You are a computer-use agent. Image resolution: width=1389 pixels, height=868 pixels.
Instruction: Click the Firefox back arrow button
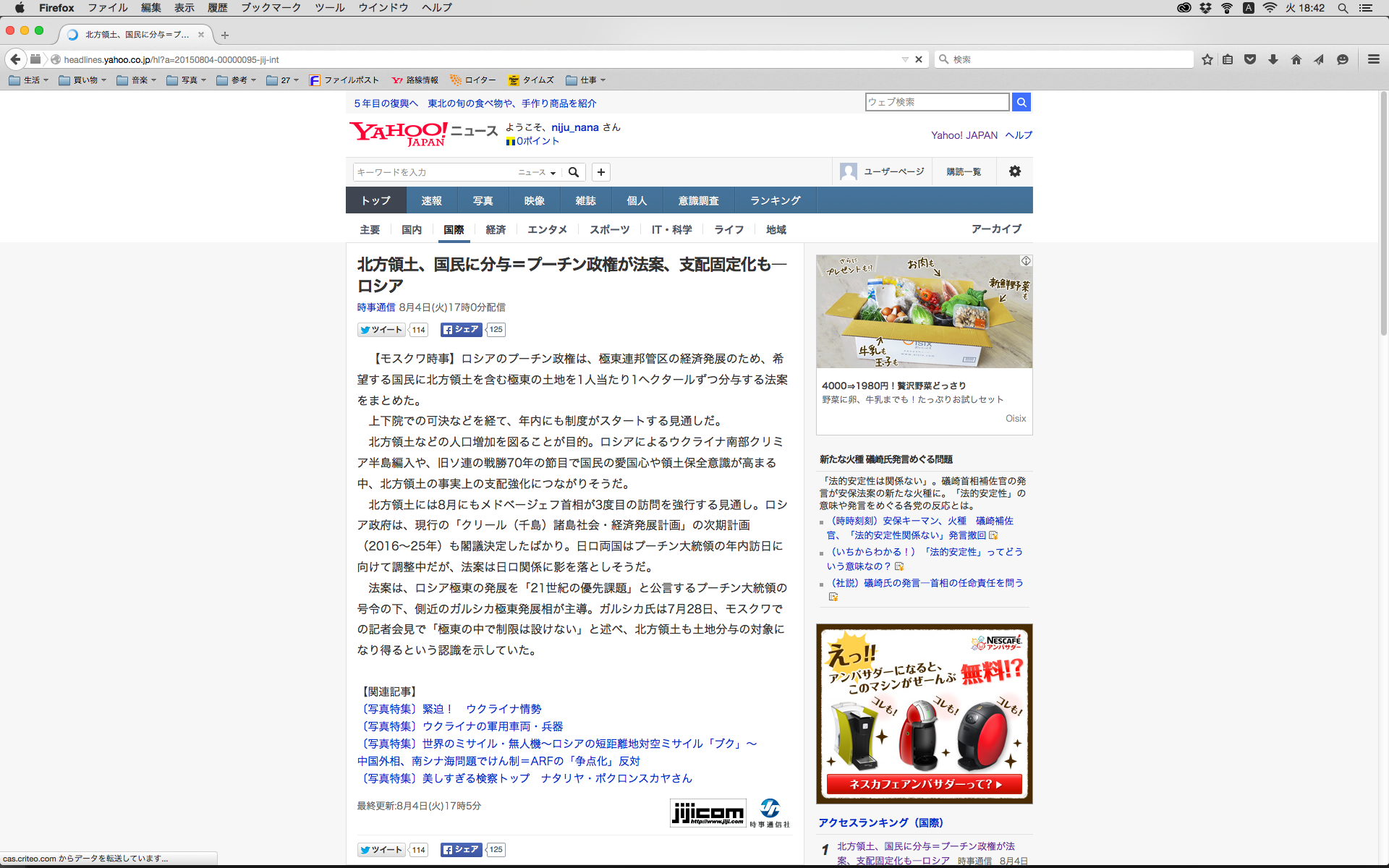[x=15, y=59]
